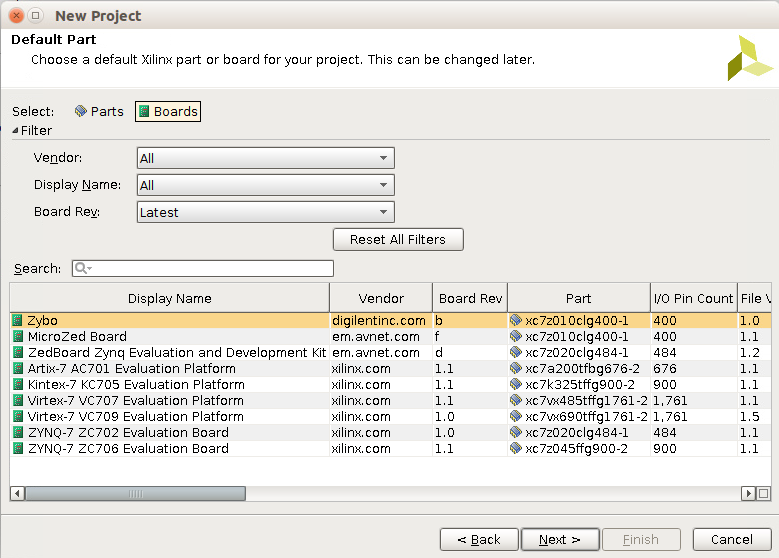
Task: Select the Zybo board row
Action: point(390,320)
